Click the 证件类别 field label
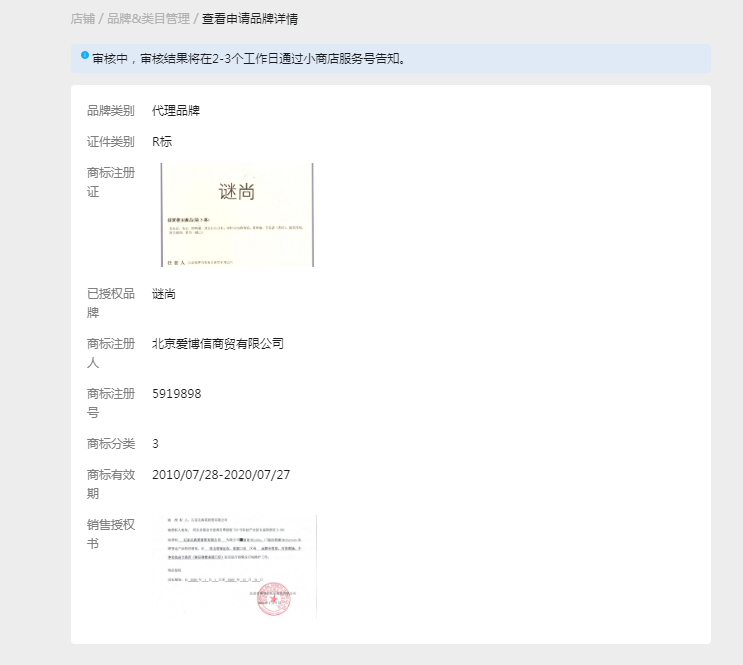743x665 pixels. (111, 142)
